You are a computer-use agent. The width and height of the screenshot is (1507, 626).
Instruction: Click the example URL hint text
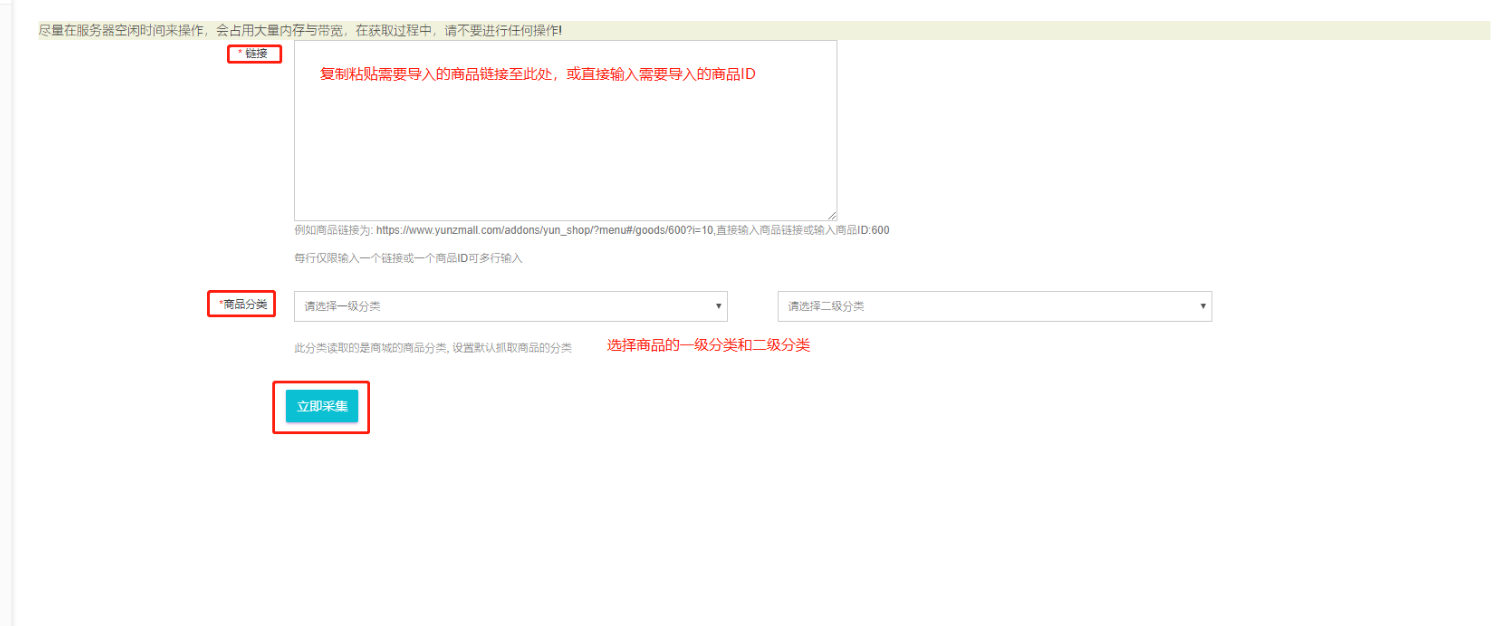(x=591, y=230)
